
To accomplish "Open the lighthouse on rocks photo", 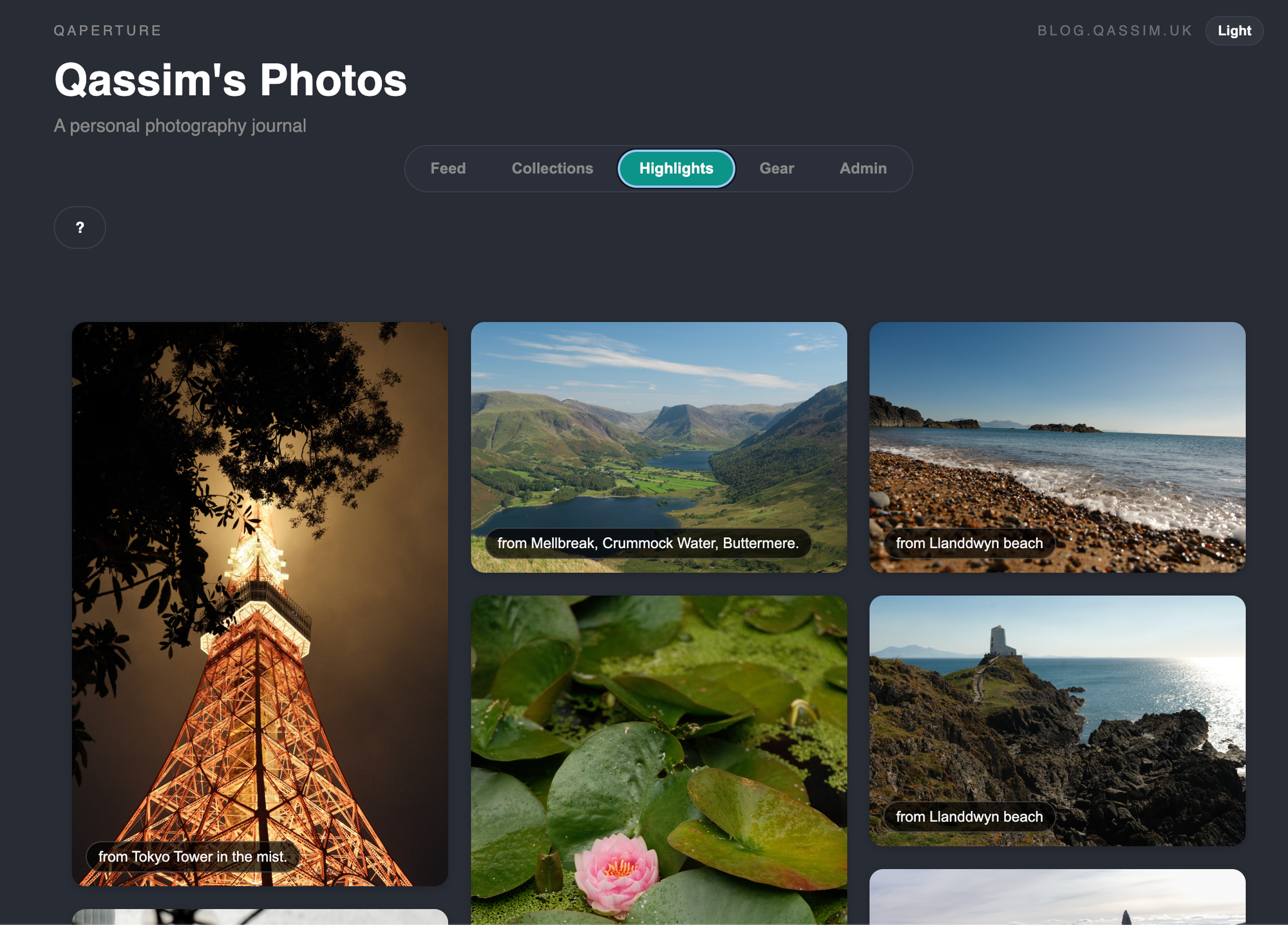I will click(1057, 709).
